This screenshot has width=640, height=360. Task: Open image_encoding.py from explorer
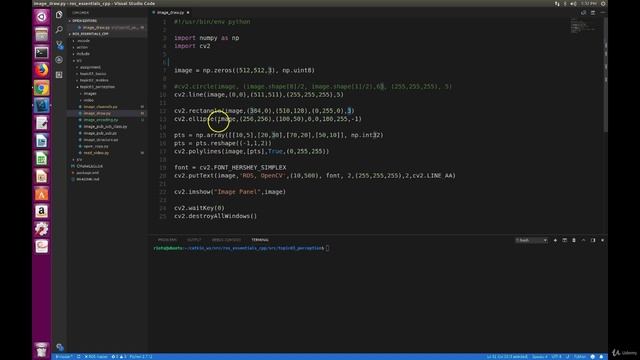point(100,120)
